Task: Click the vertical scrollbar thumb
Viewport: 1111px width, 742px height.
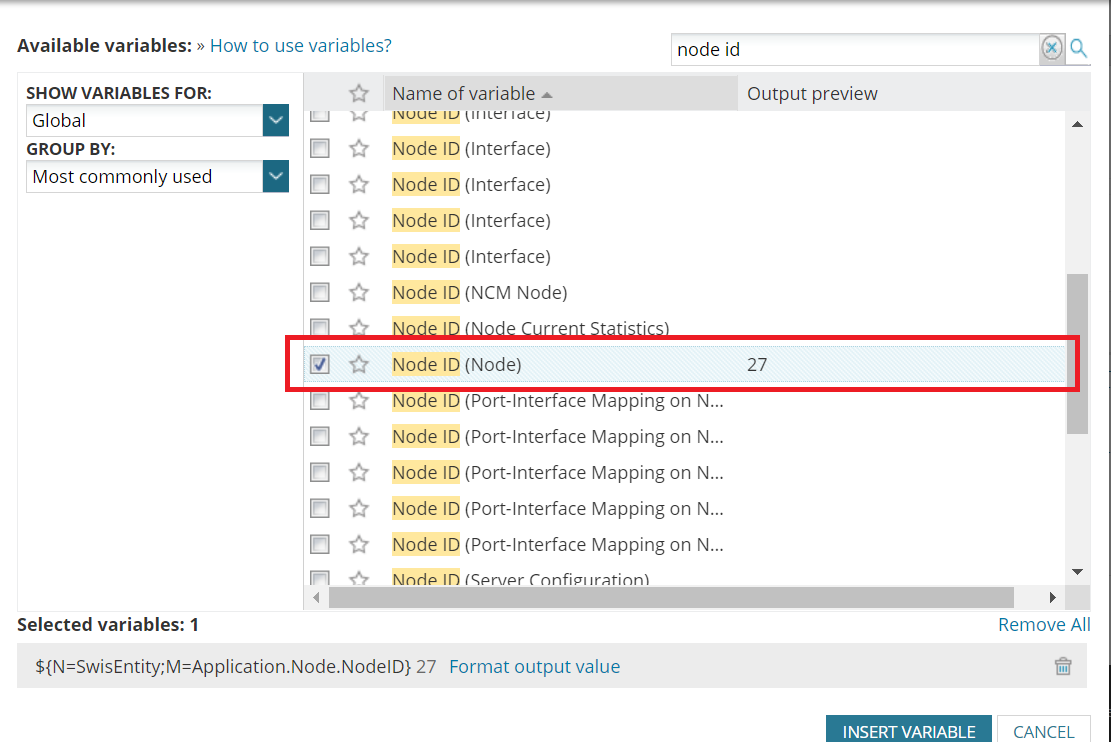Action: (1077, 353)
